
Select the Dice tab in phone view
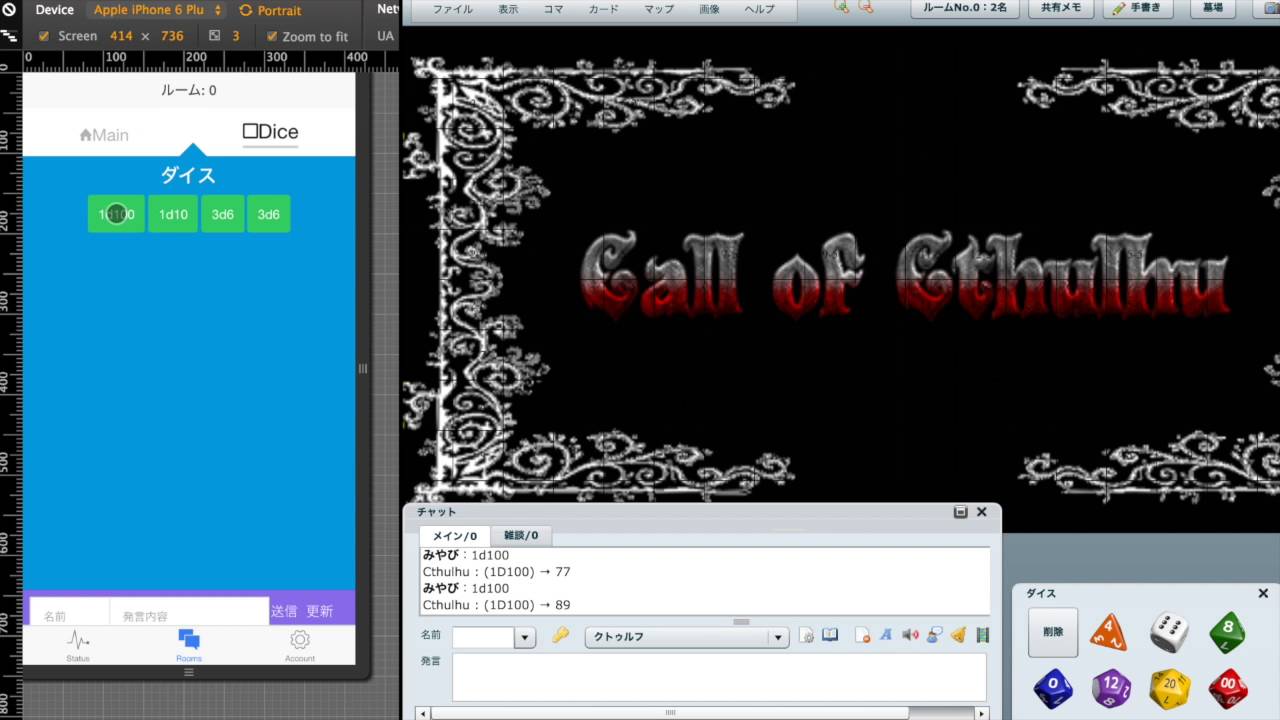pyautogui.click(x=270, y=132)
